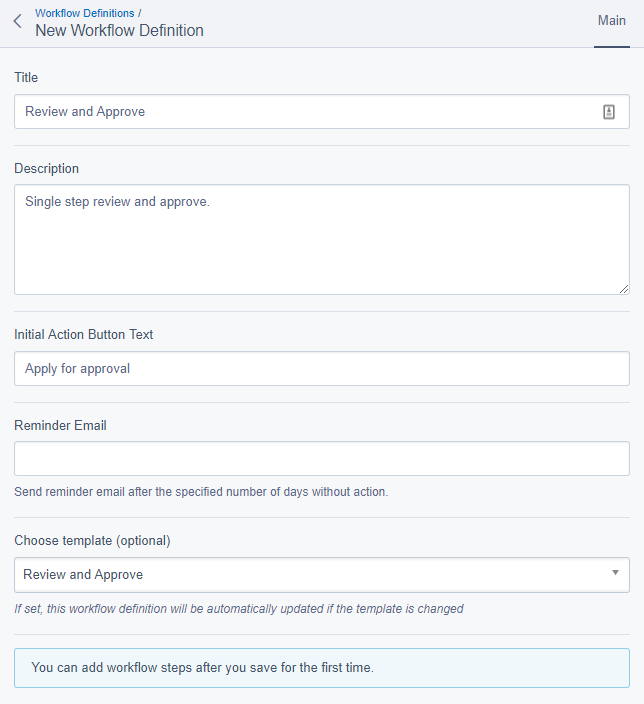Focus the Initial Action Button Text field
Viewport: 644px width, 704px height.
point(320,368)
